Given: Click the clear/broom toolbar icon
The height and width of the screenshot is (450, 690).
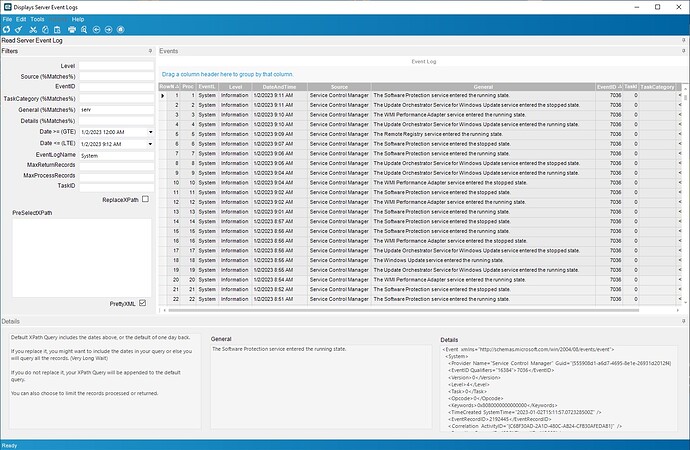Looking at the screenshot, I should 18,29.
